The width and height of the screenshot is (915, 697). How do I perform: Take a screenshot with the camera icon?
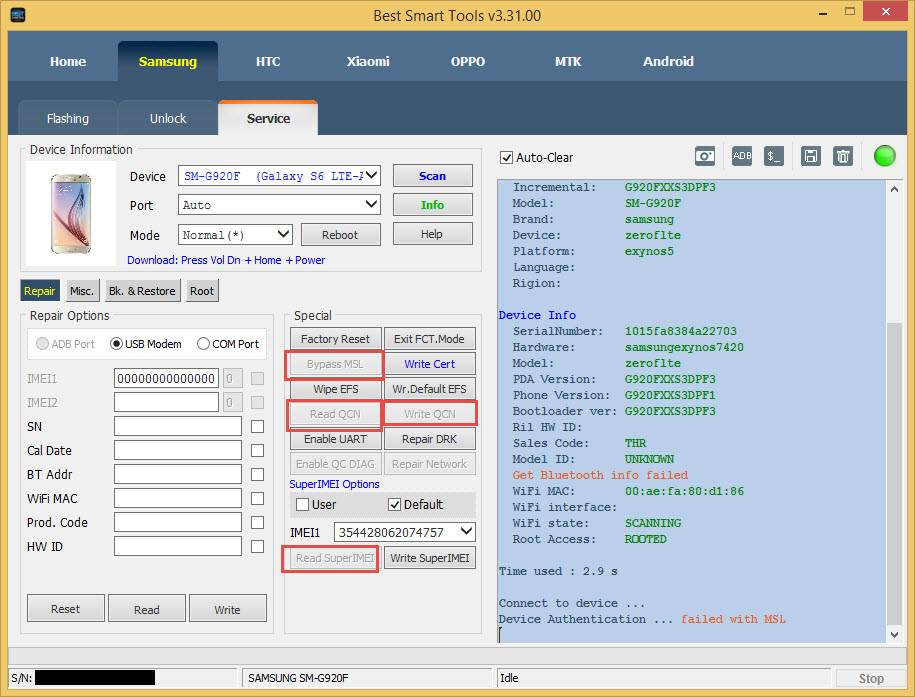click(x=704, y=156)
